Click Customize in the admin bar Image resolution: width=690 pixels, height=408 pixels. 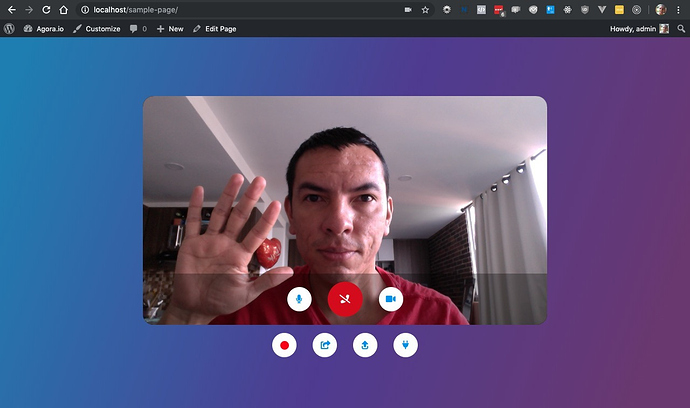[97, 29]
